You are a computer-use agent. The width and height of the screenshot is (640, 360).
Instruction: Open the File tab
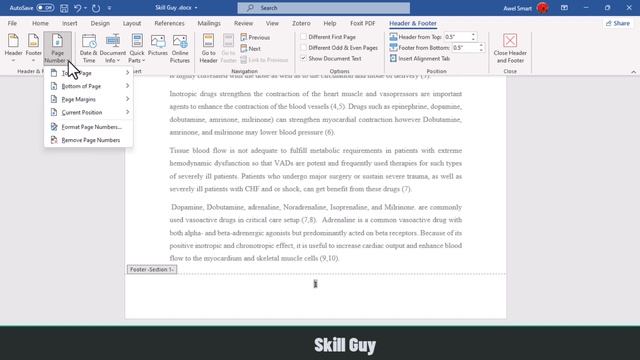pos(12,23)
